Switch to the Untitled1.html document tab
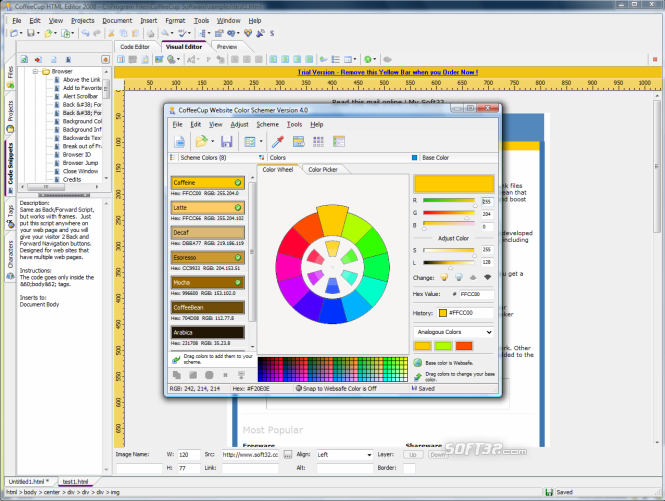 (29, 481)
